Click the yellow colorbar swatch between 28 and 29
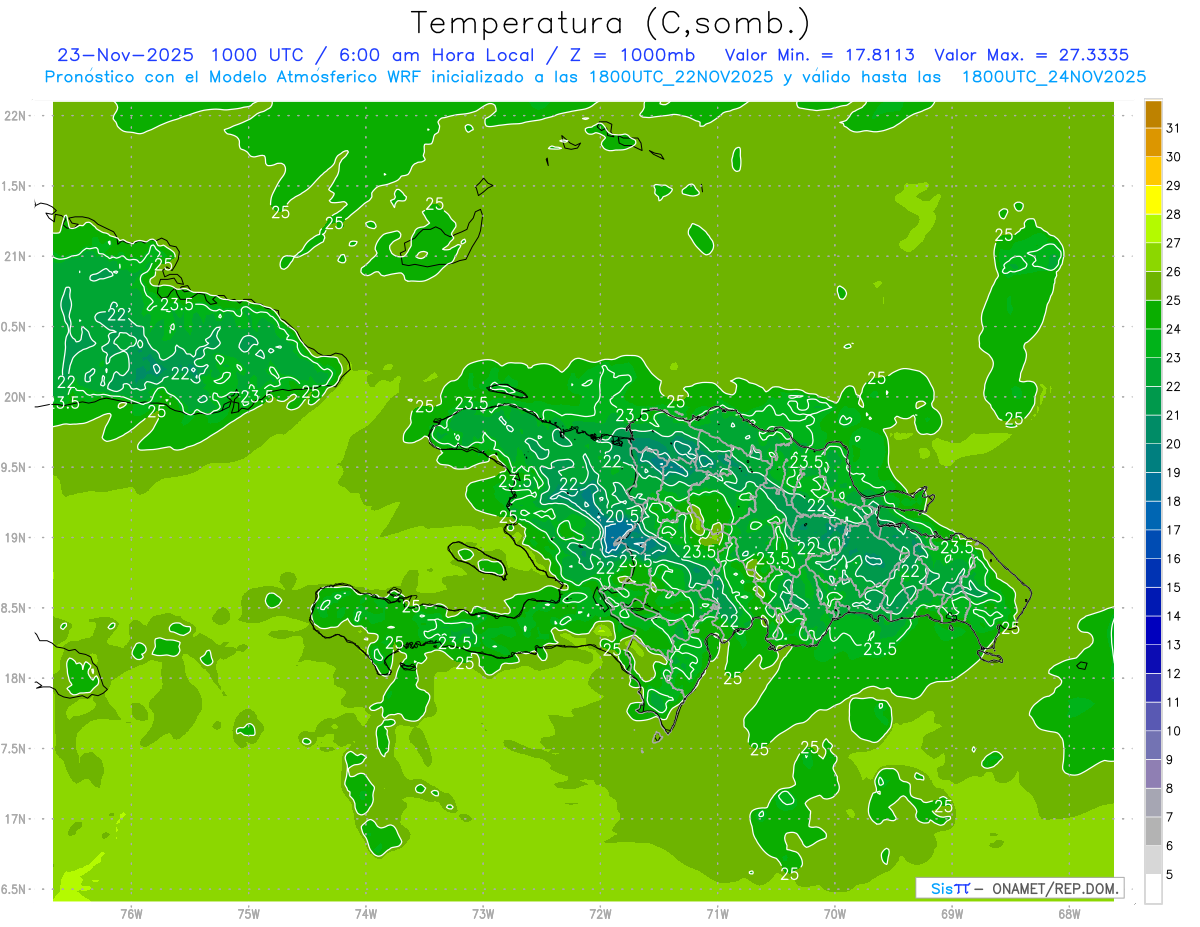Viewport: 1200px width, 927px height. 1153,200
